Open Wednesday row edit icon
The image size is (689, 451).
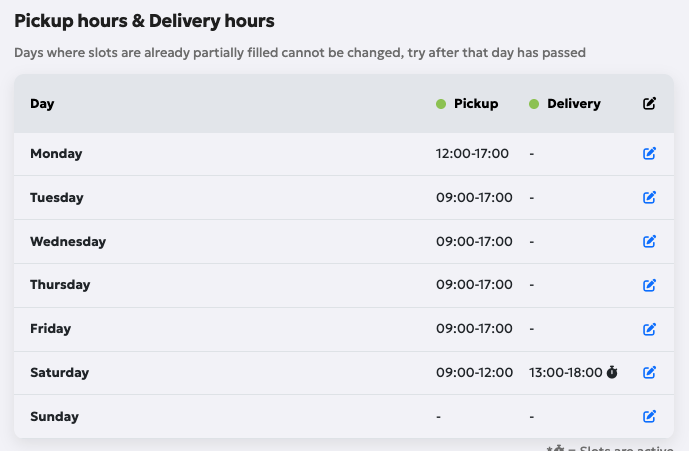pos(649,241)
